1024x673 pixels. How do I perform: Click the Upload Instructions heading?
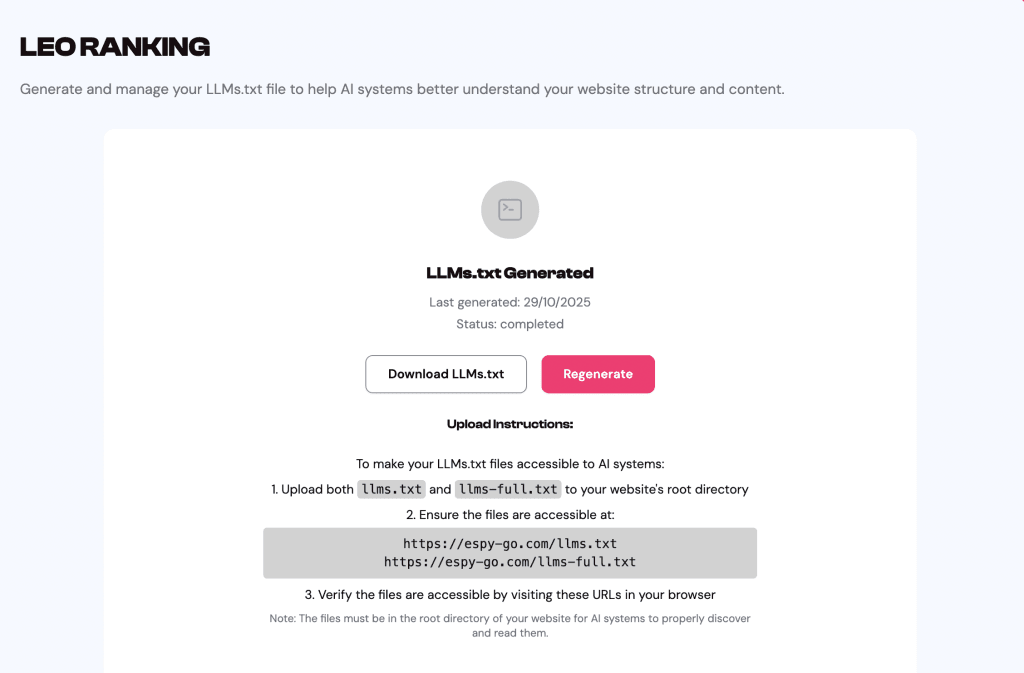(x=510, y=424)
